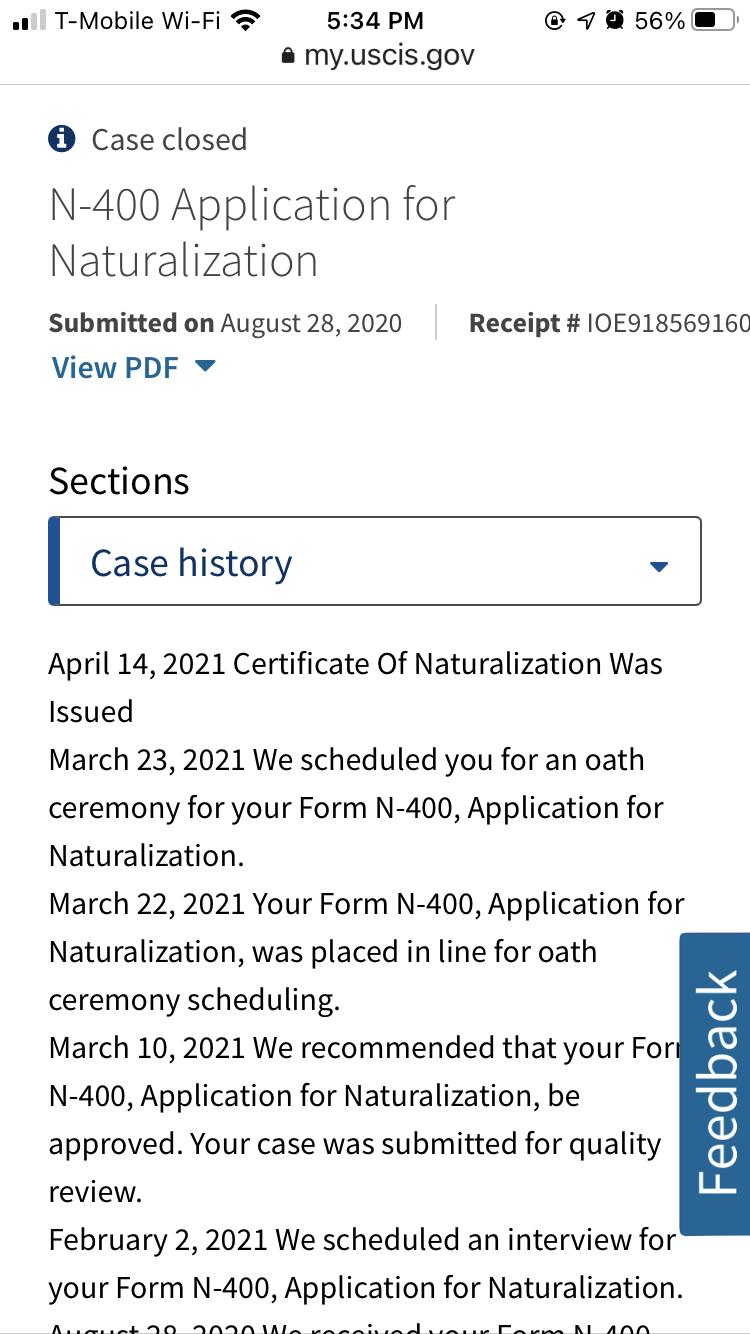Tap the March 23, 2021 oath ceremony entry
750x1334 pixels.
click(356, 808)
